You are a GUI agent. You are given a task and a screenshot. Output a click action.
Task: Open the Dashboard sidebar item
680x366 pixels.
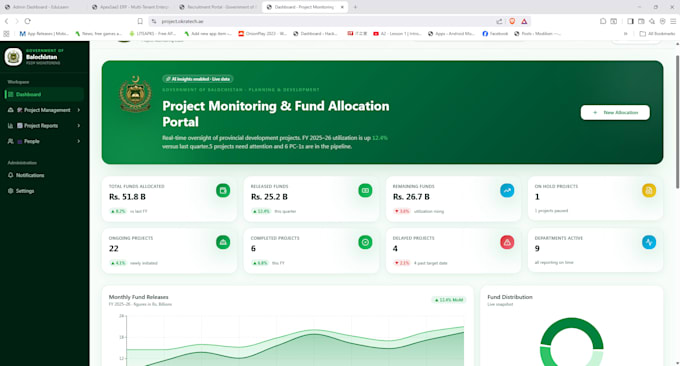pos(44,94)
